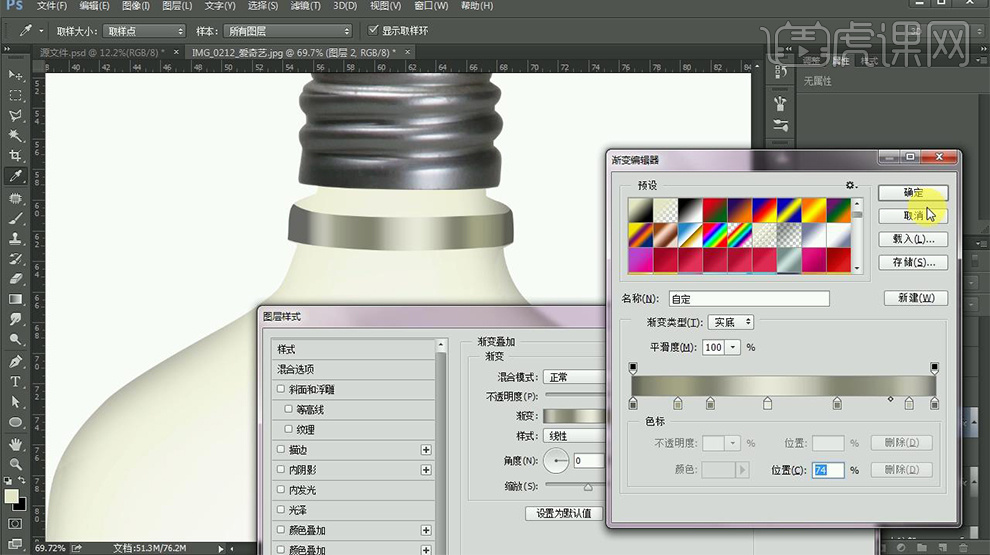Screen dimensions: 990x555
Task: Select the Type tool
Action: pyautogui.click(x=15, y=382)
